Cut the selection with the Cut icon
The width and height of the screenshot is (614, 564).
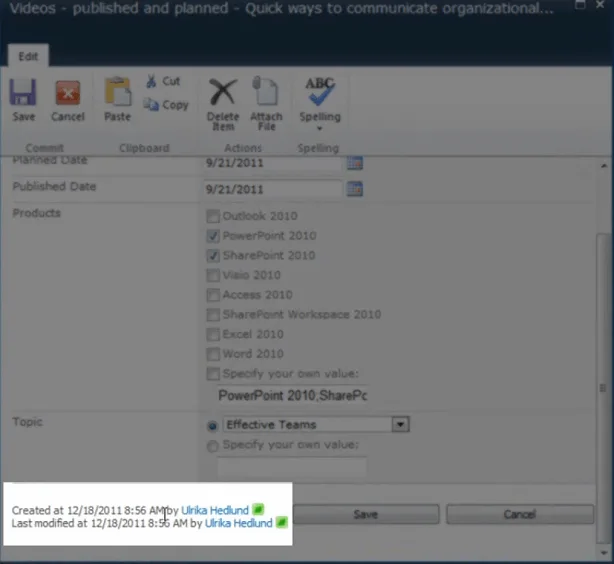[x=150, y=82]
